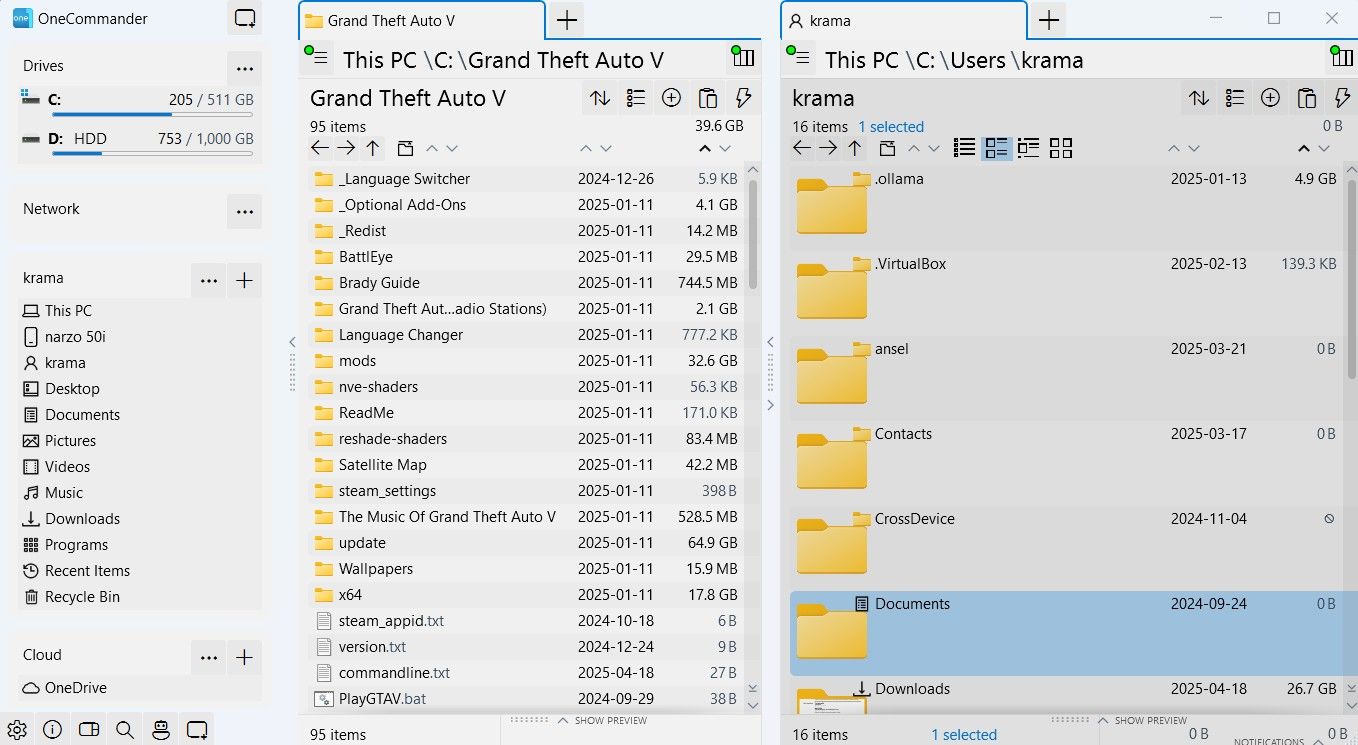Click the D: HDD drive usage bar
This screenshot has height=745, width=1358.
tap(152, 153)
